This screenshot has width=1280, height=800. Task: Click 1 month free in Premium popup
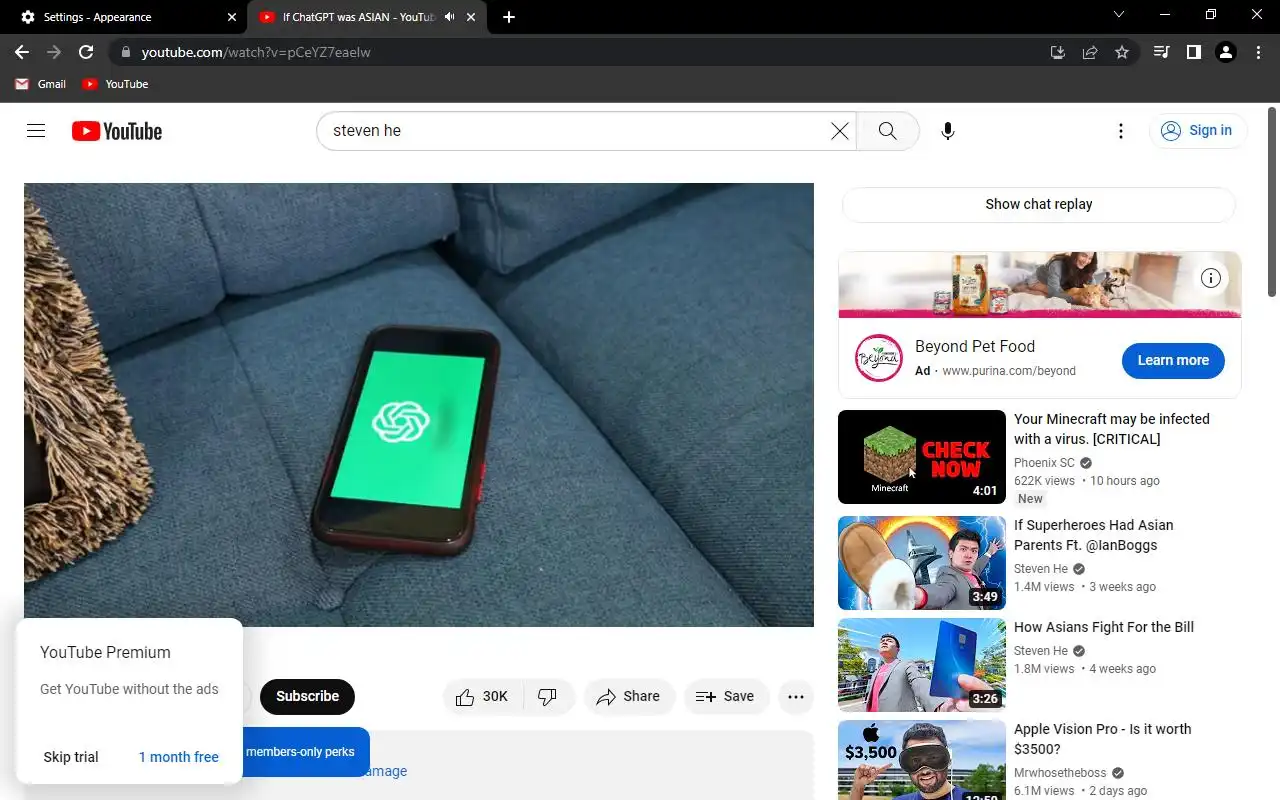179,757
